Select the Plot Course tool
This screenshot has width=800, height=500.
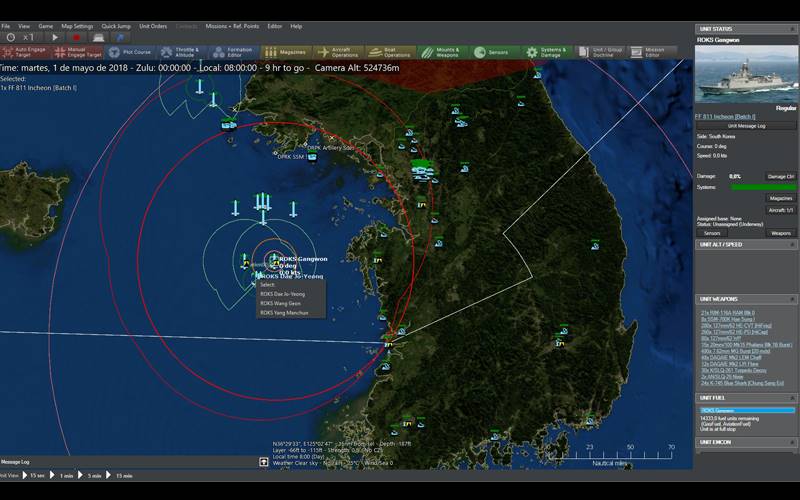(x=129, y=51)
